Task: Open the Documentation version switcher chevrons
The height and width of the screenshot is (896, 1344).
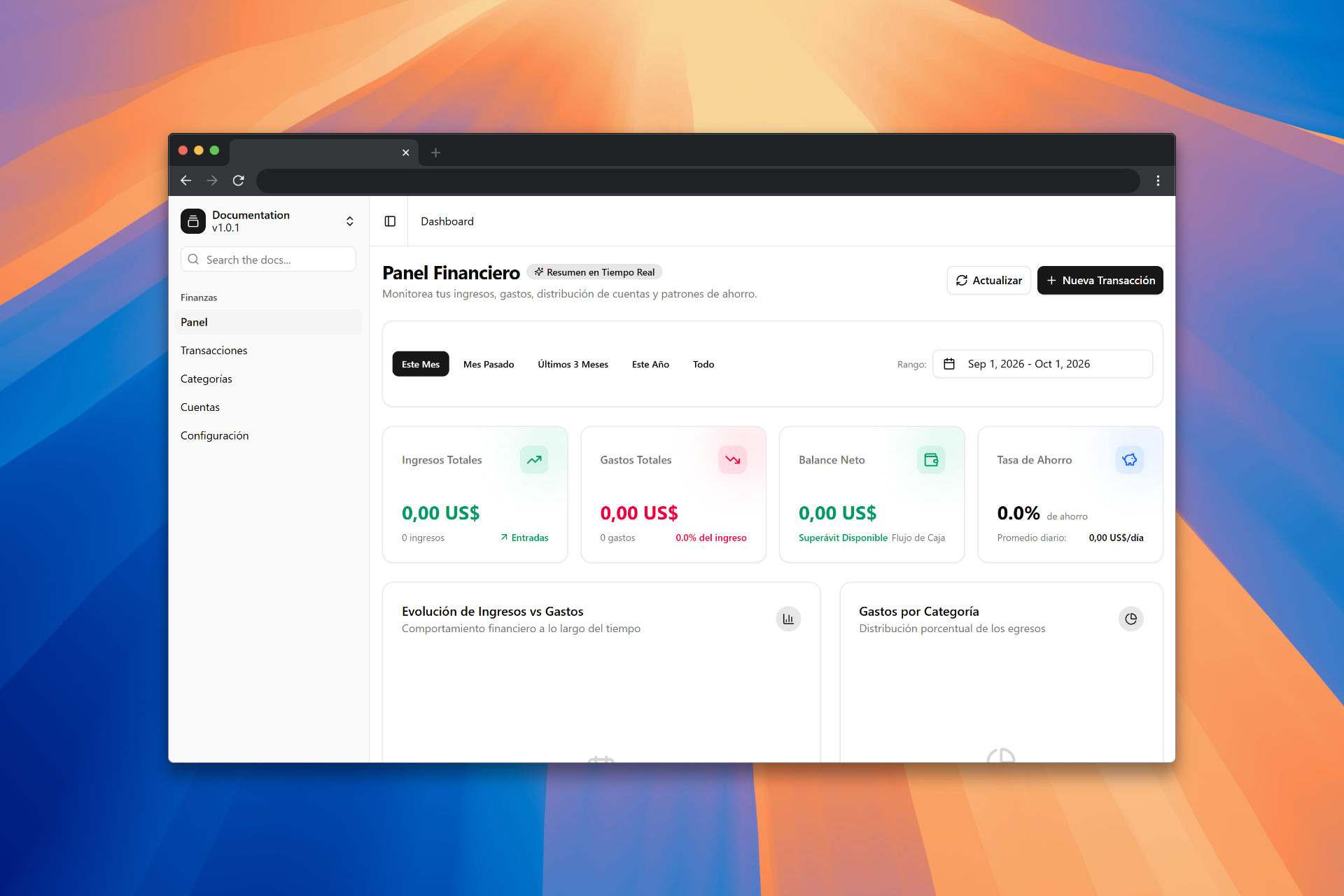Action: (x=349, y=221)
